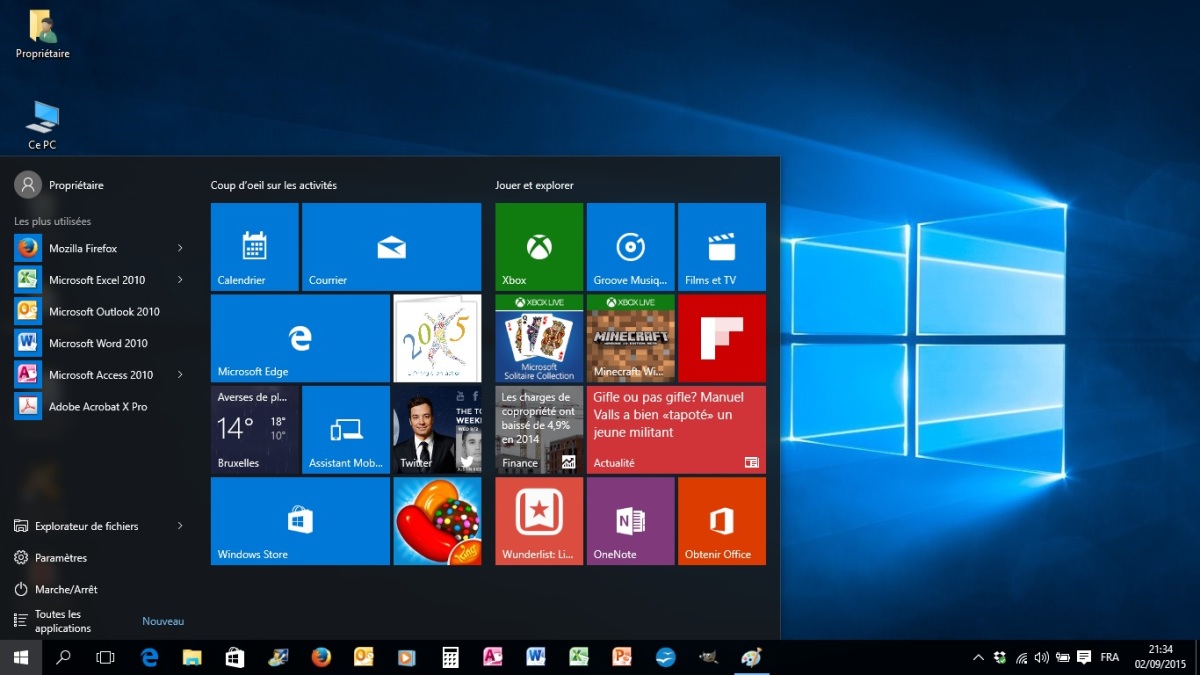This screenshot has width=1200, height=675.
Task: Launch the Microsoft Edge tile
Action: pos(300,338)
